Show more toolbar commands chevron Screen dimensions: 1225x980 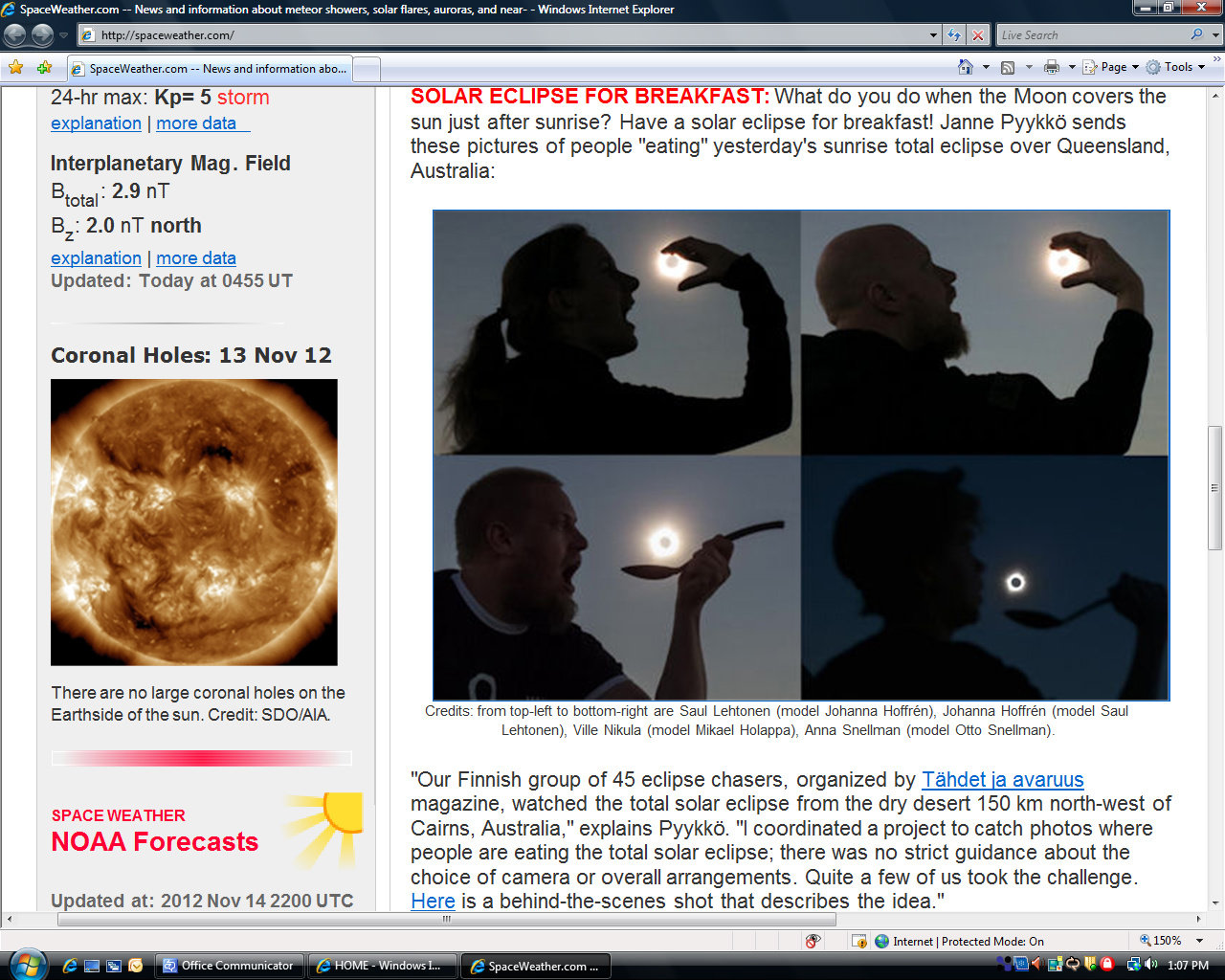(x=1216, y=60)
